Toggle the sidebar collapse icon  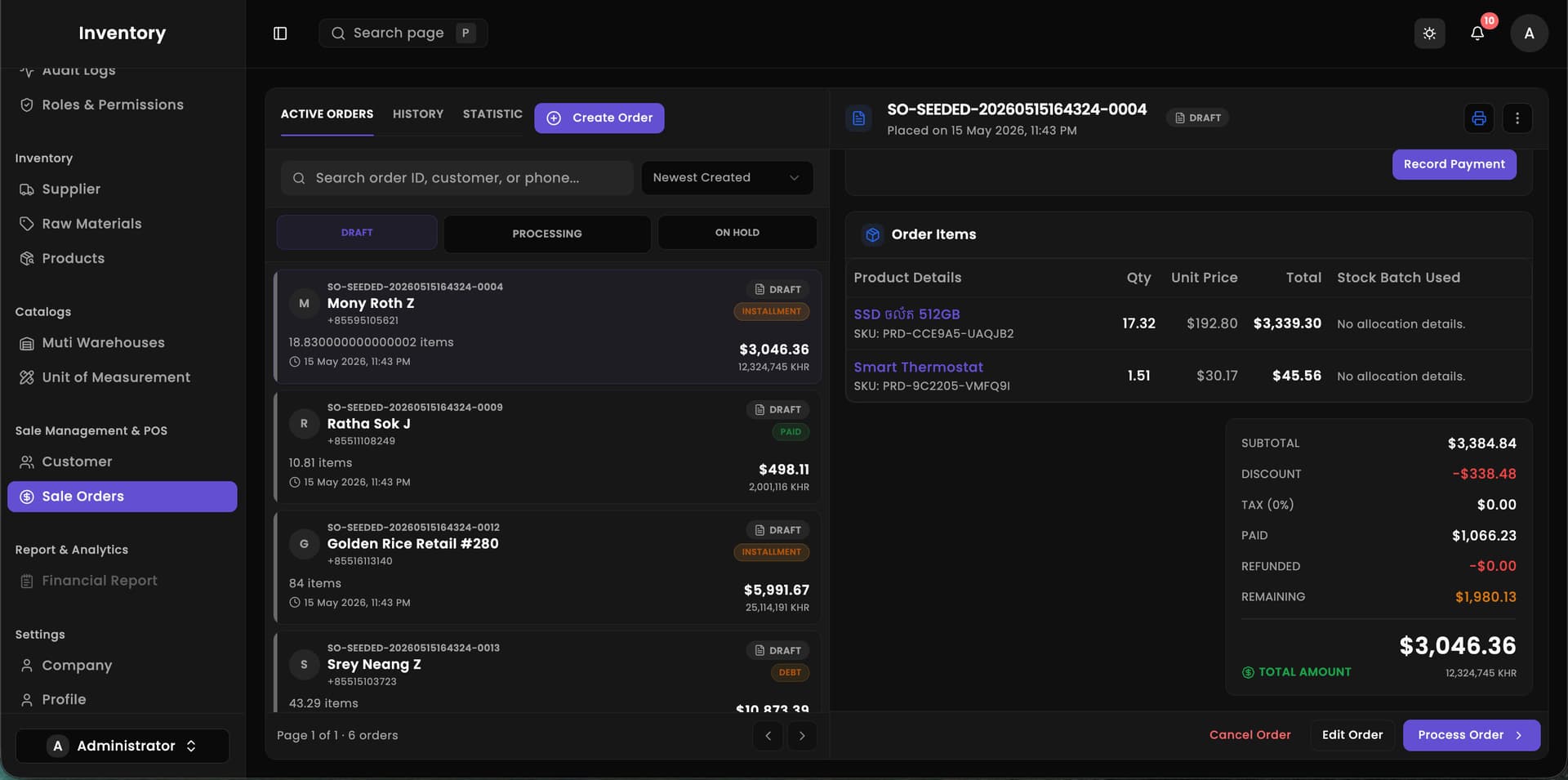tap(280, 33)
